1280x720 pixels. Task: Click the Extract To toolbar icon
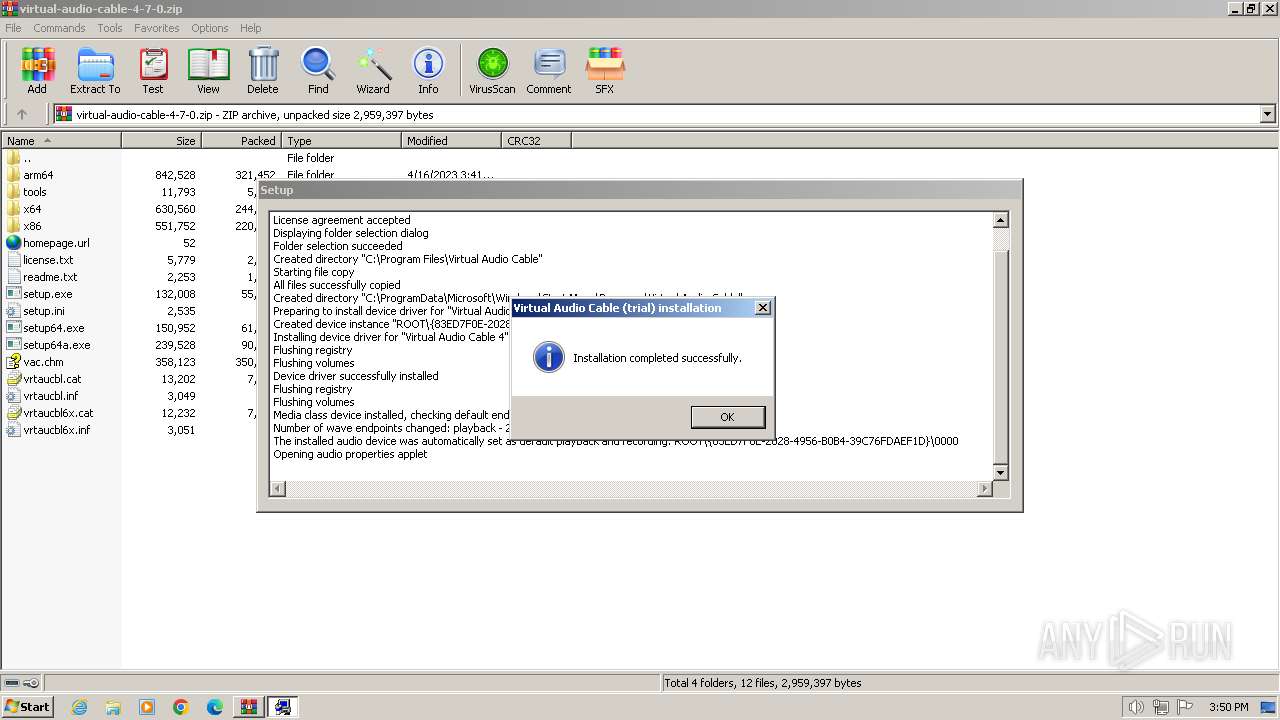(x=95, y=70)
